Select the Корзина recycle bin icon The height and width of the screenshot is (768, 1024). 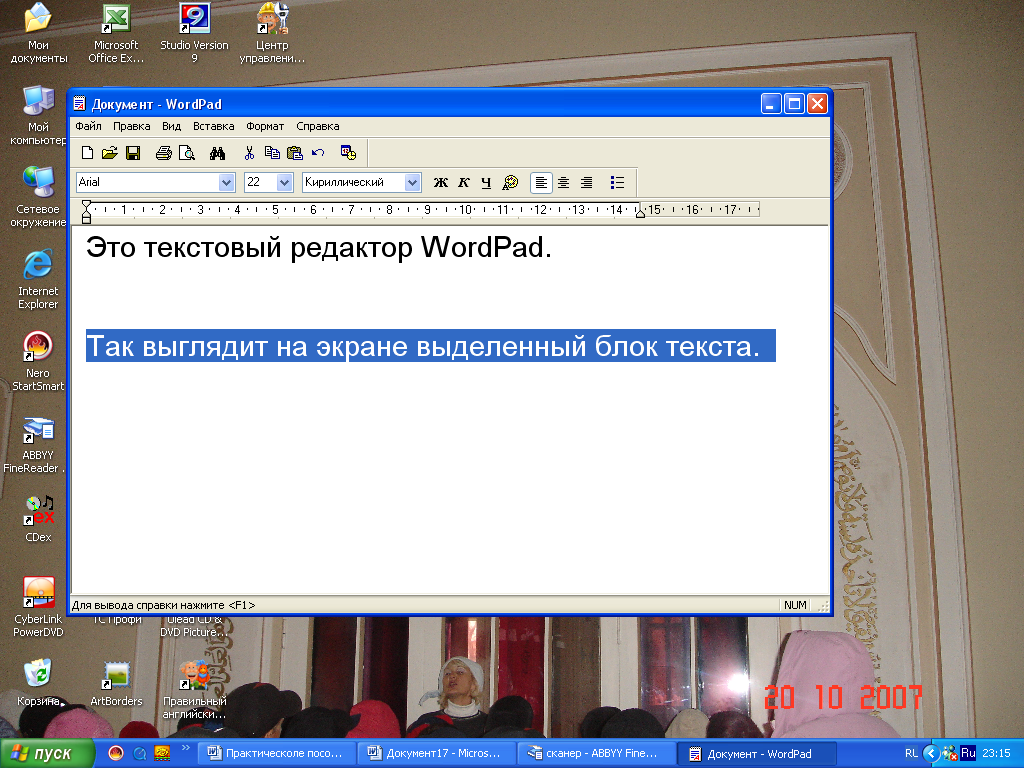tap(39, 682)
